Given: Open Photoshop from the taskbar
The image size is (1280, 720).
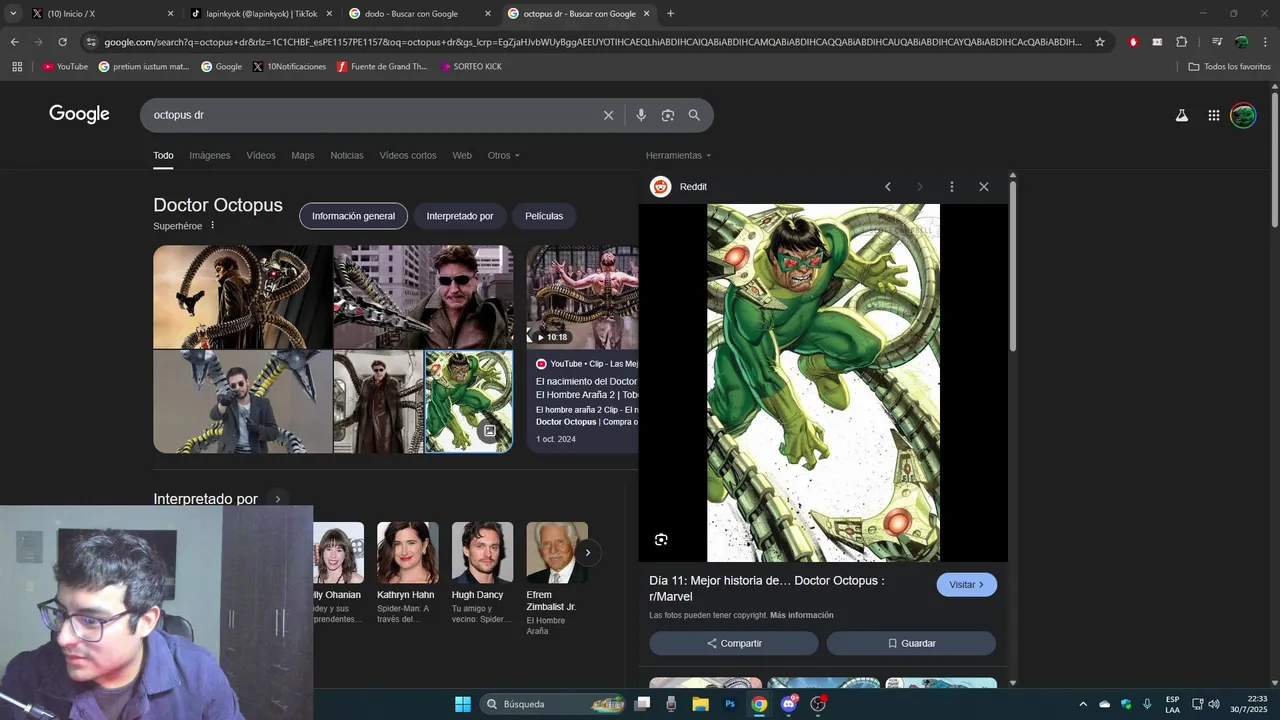Looking at the screenshot, I should coord(730,704).
